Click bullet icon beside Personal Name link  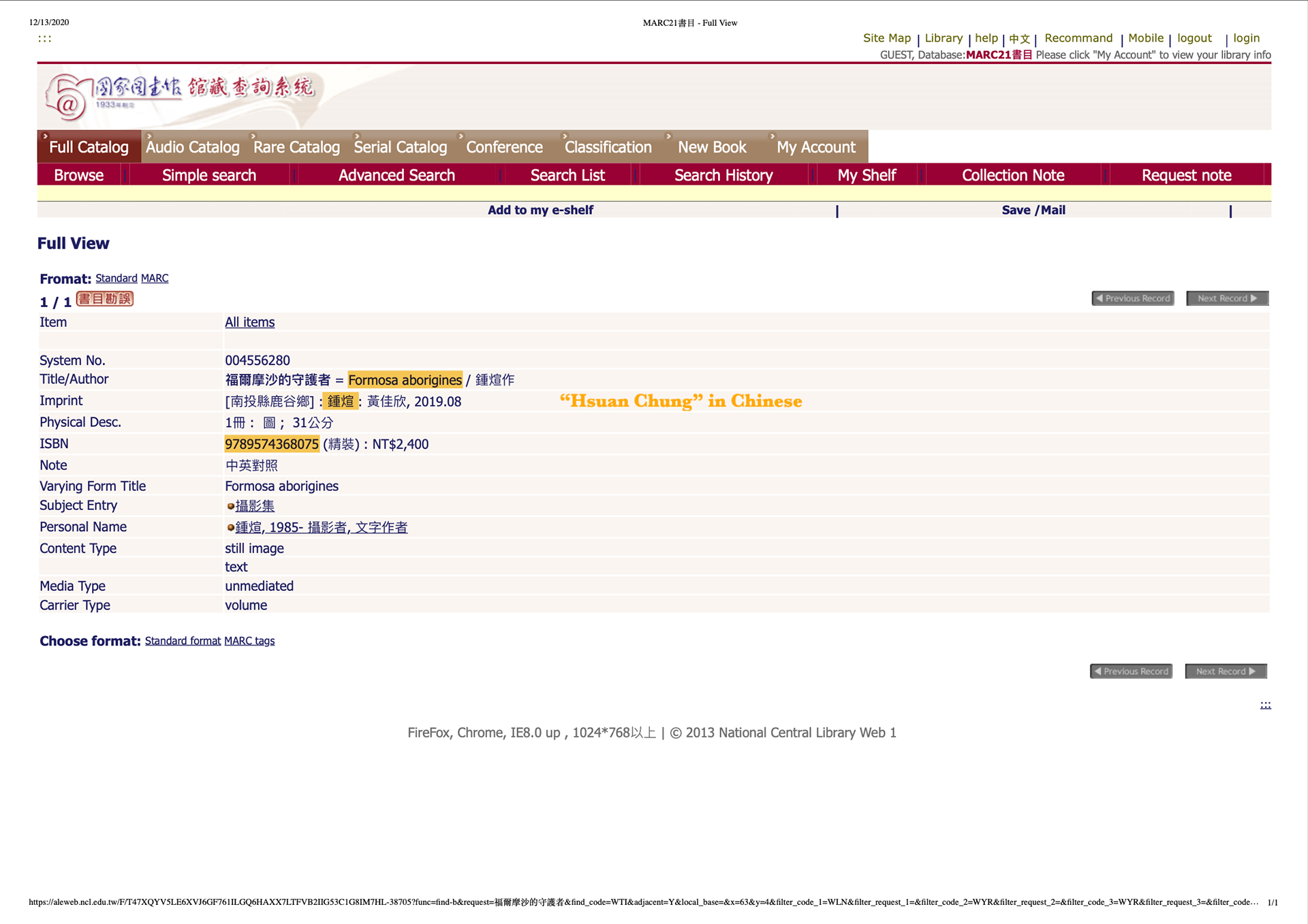pos(230,527)
